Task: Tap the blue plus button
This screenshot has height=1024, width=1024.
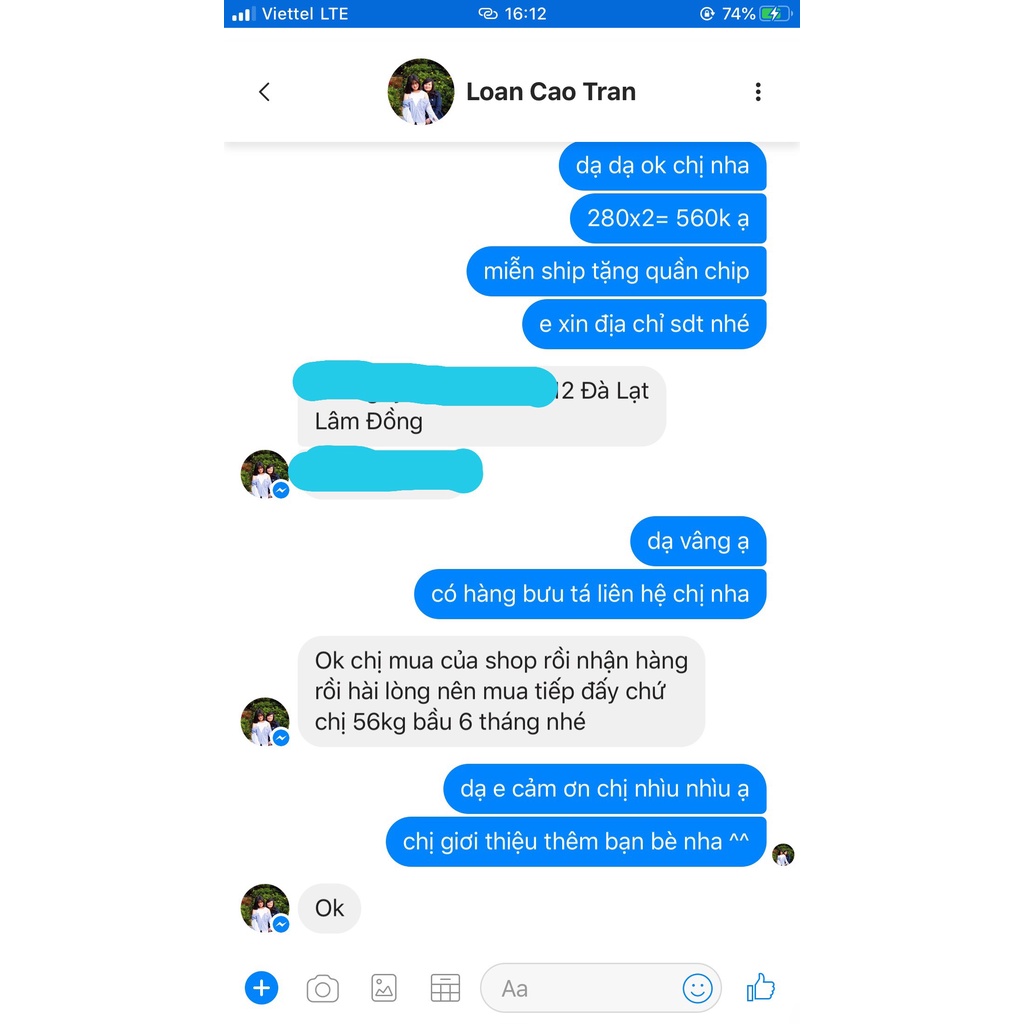Action: pos(261,987)
